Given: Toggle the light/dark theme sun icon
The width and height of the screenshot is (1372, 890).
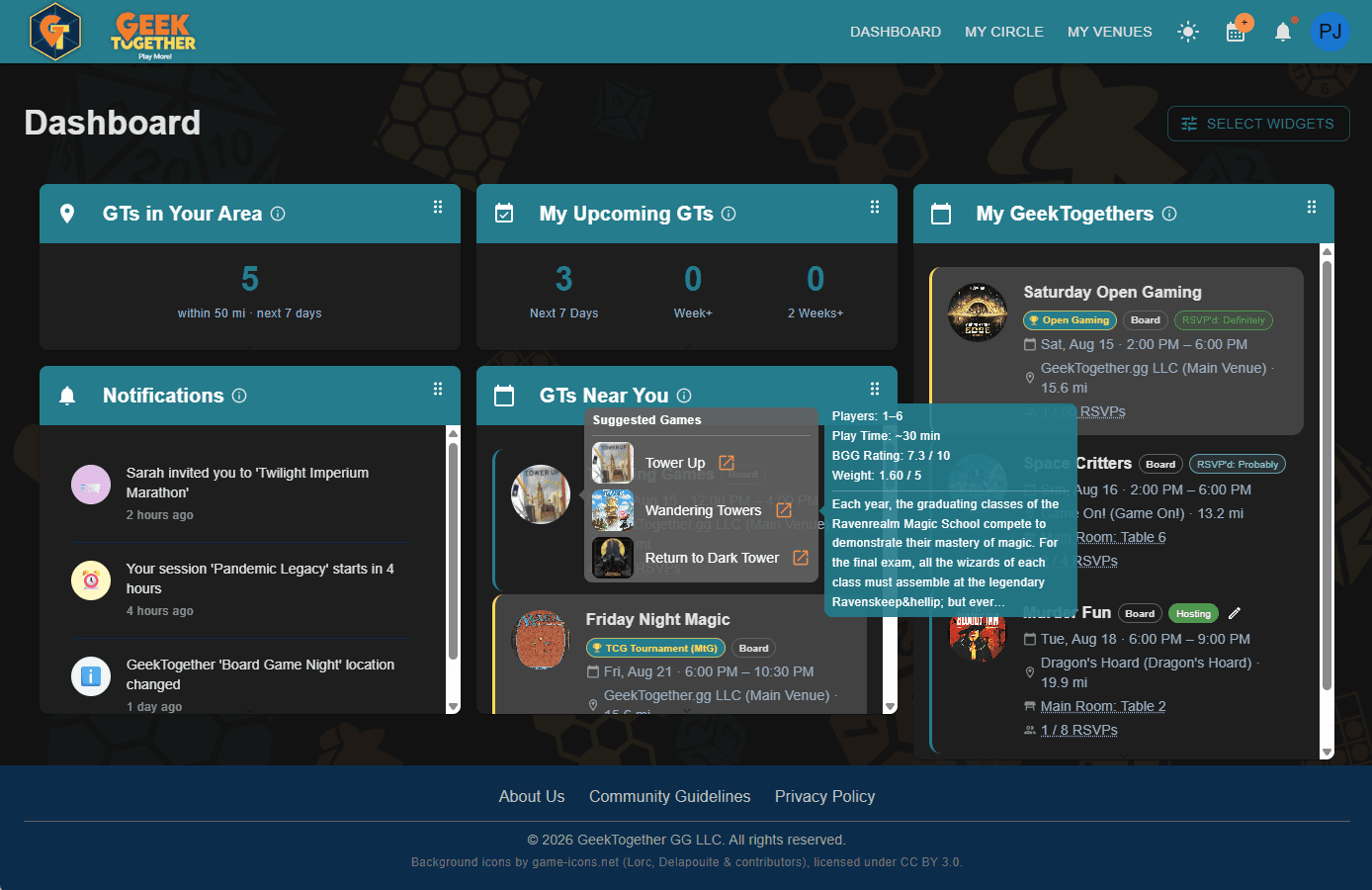Looking at the screenshot, I should 1188,32.
